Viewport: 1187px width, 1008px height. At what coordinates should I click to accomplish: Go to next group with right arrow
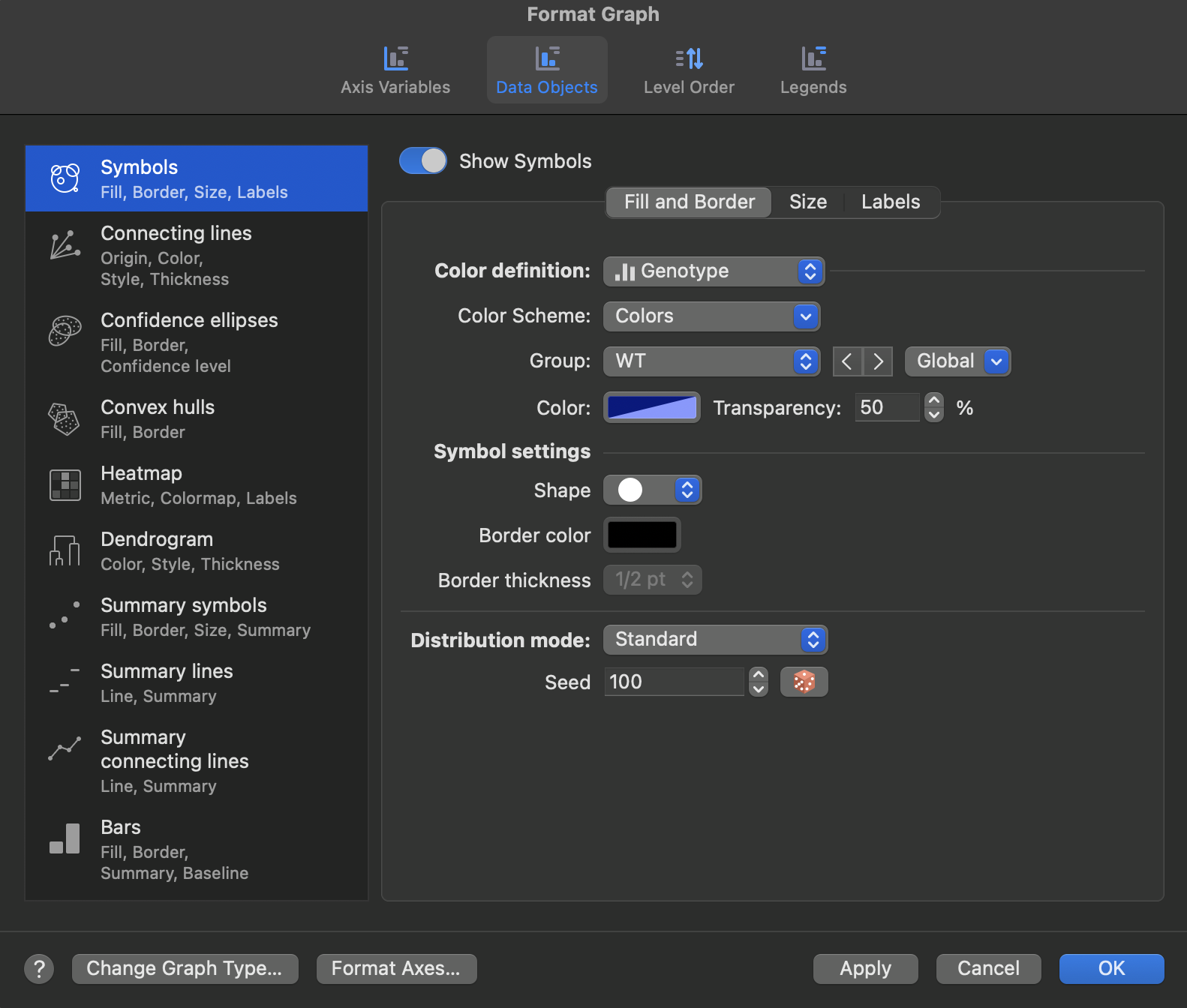[878, 361]
